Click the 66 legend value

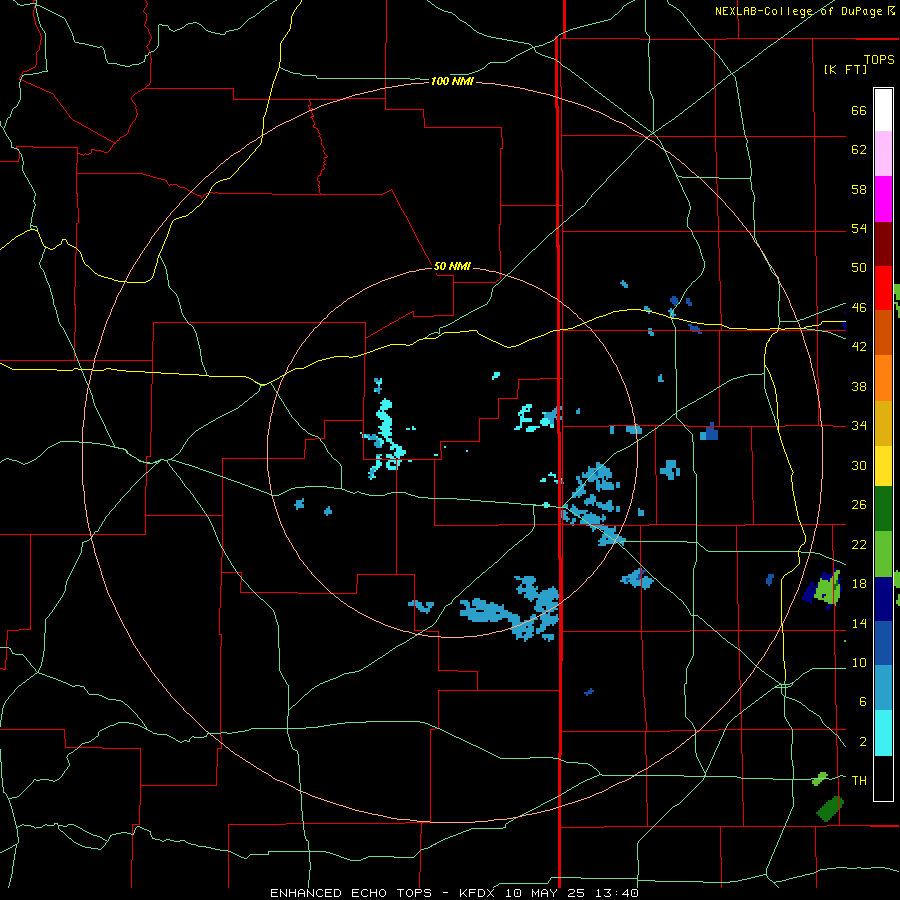pyautogui.click(x=859, y=111)
